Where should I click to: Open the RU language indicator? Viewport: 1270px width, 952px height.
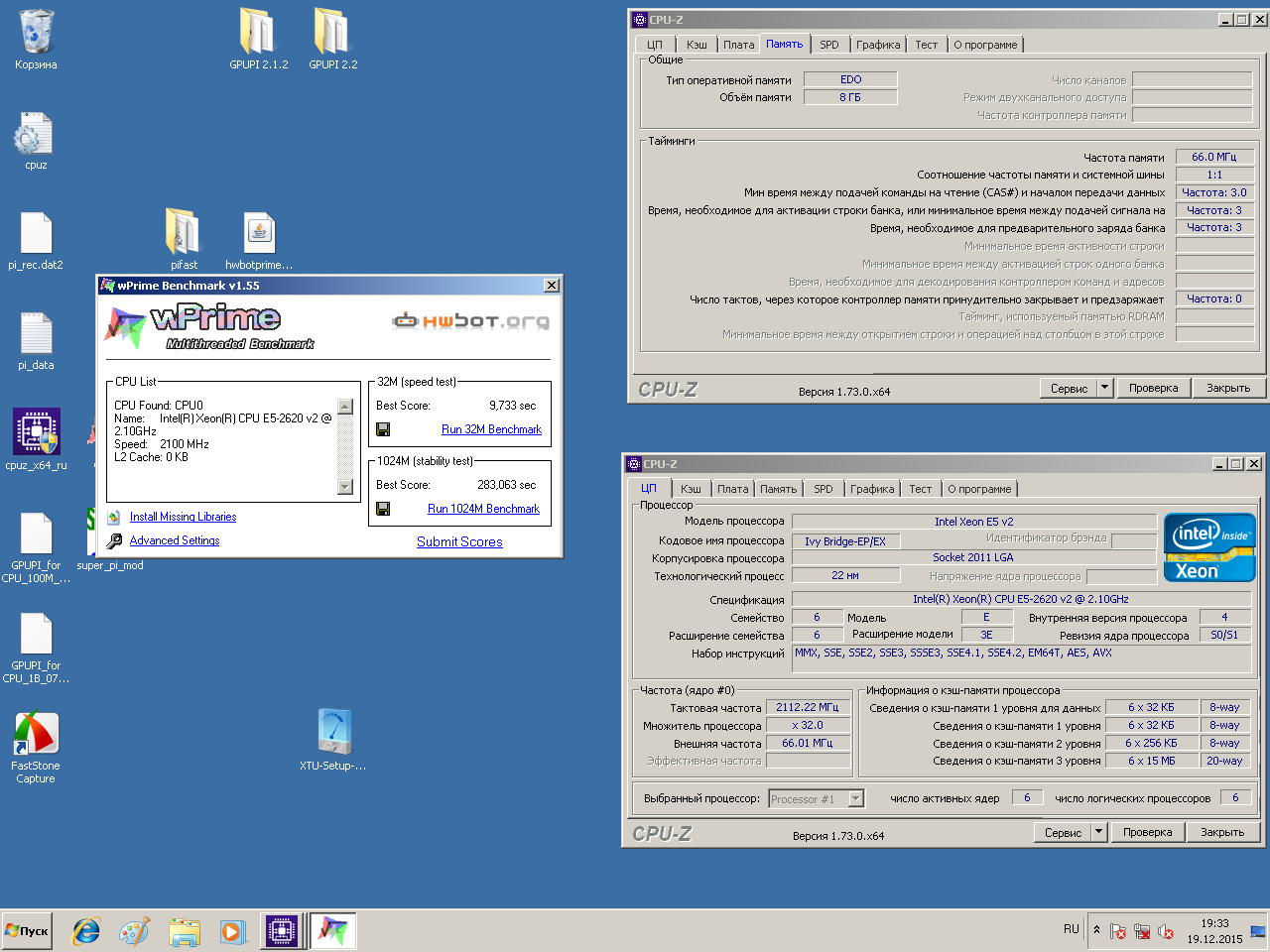click(x=1072, y=929)
